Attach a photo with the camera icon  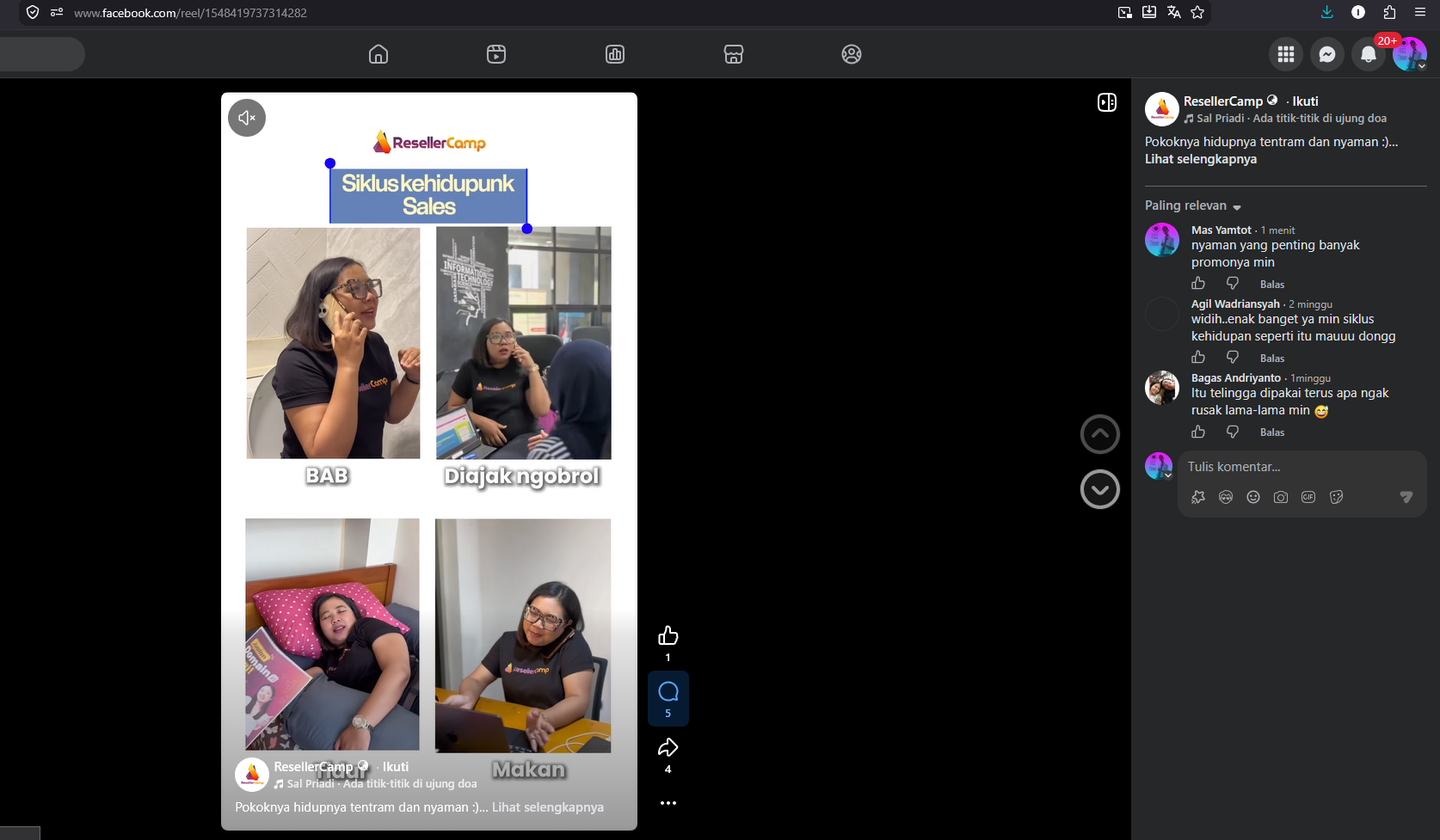(x=1281, y=497)
